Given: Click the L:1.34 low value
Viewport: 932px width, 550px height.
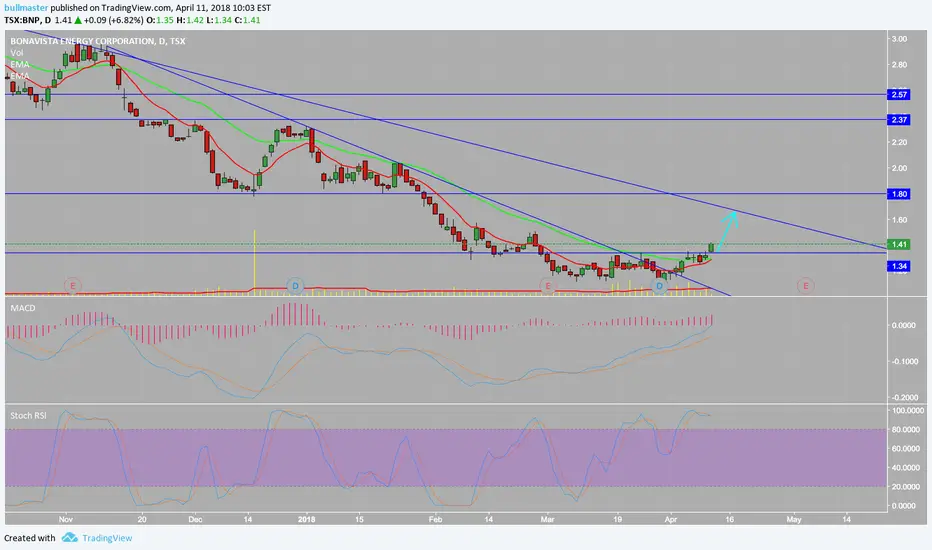Looking at the screenshot, I should tap(219, 20).
